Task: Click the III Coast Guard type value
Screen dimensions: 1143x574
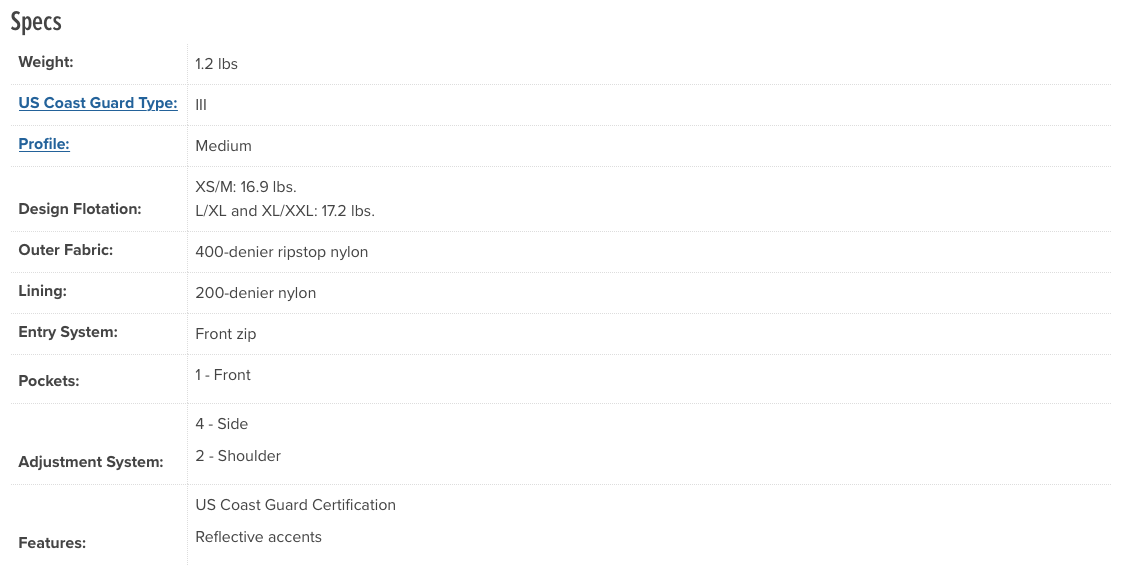Action: point(201,105)
